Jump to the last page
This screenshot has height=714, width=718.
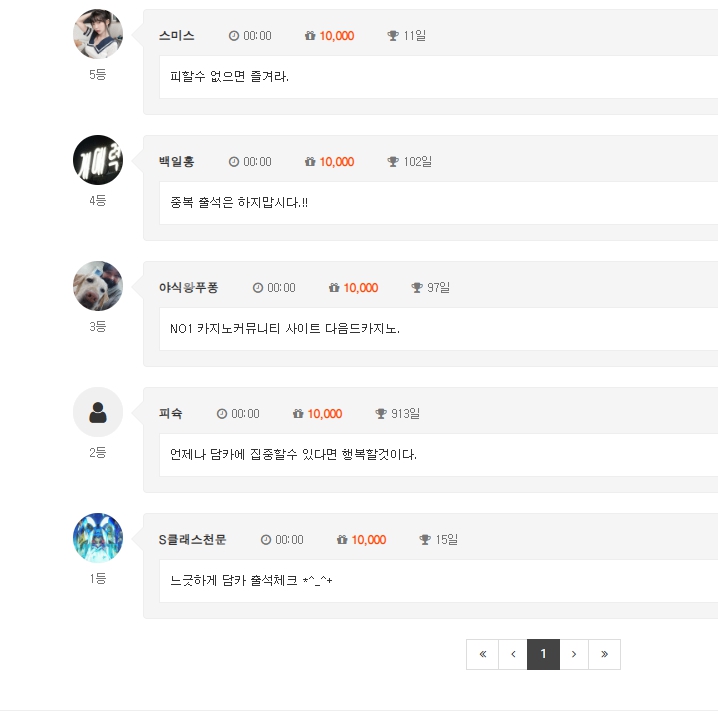[604, 654]
